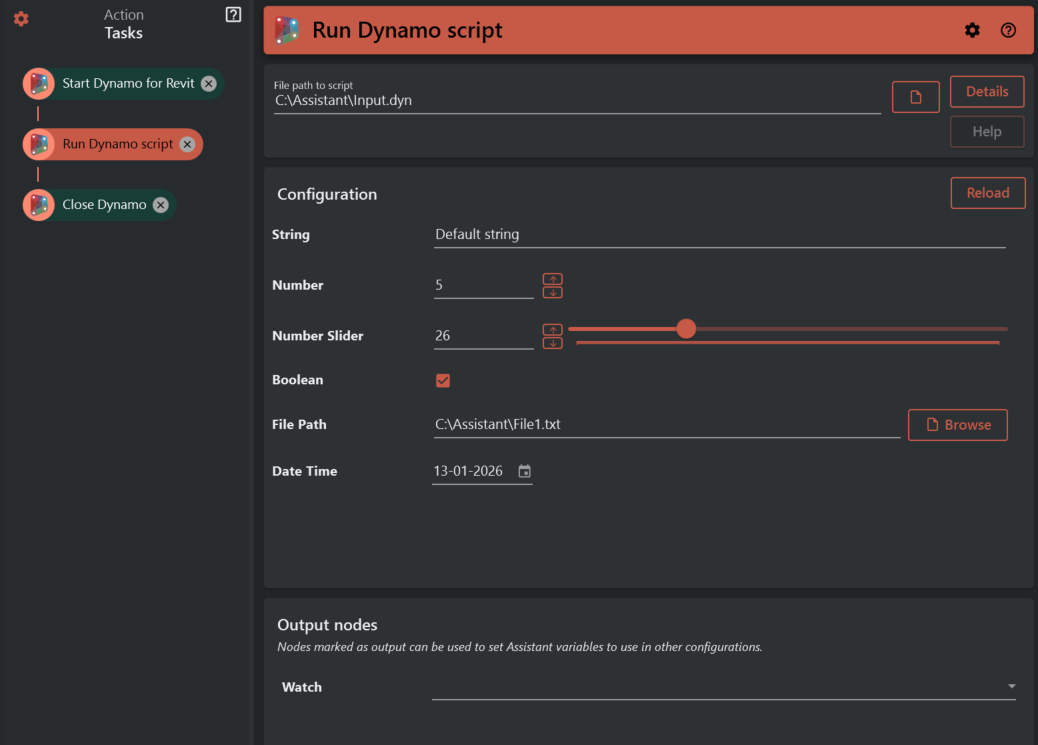Remove the Run Dynamo script task with its X
Screen dimensions: 1038x745
coord(187,144)
